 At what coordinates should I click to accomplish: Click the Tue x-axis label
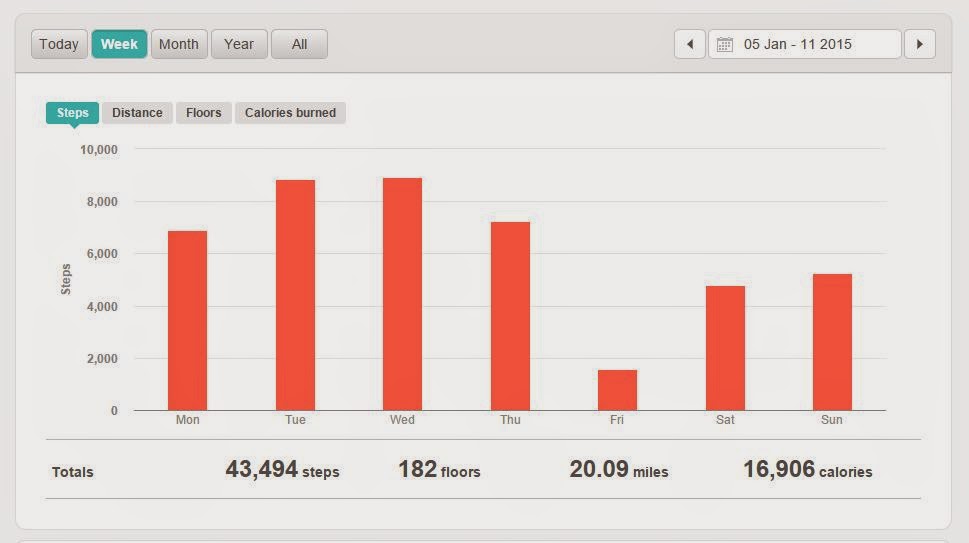pyautogui.click(x=295, y=419)
